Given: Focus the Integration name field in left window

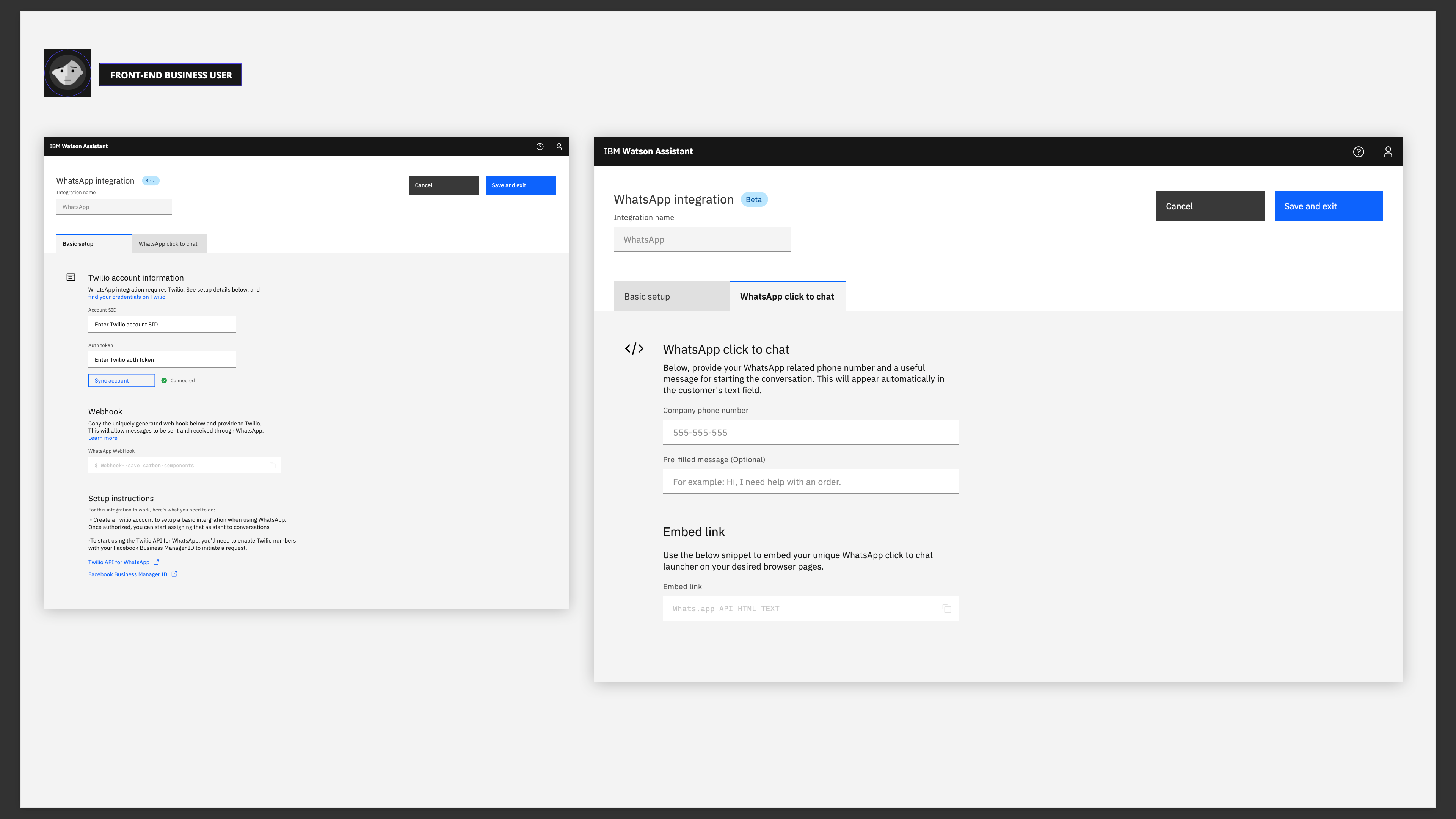Looking at the screenshot, I should (114, 207).
